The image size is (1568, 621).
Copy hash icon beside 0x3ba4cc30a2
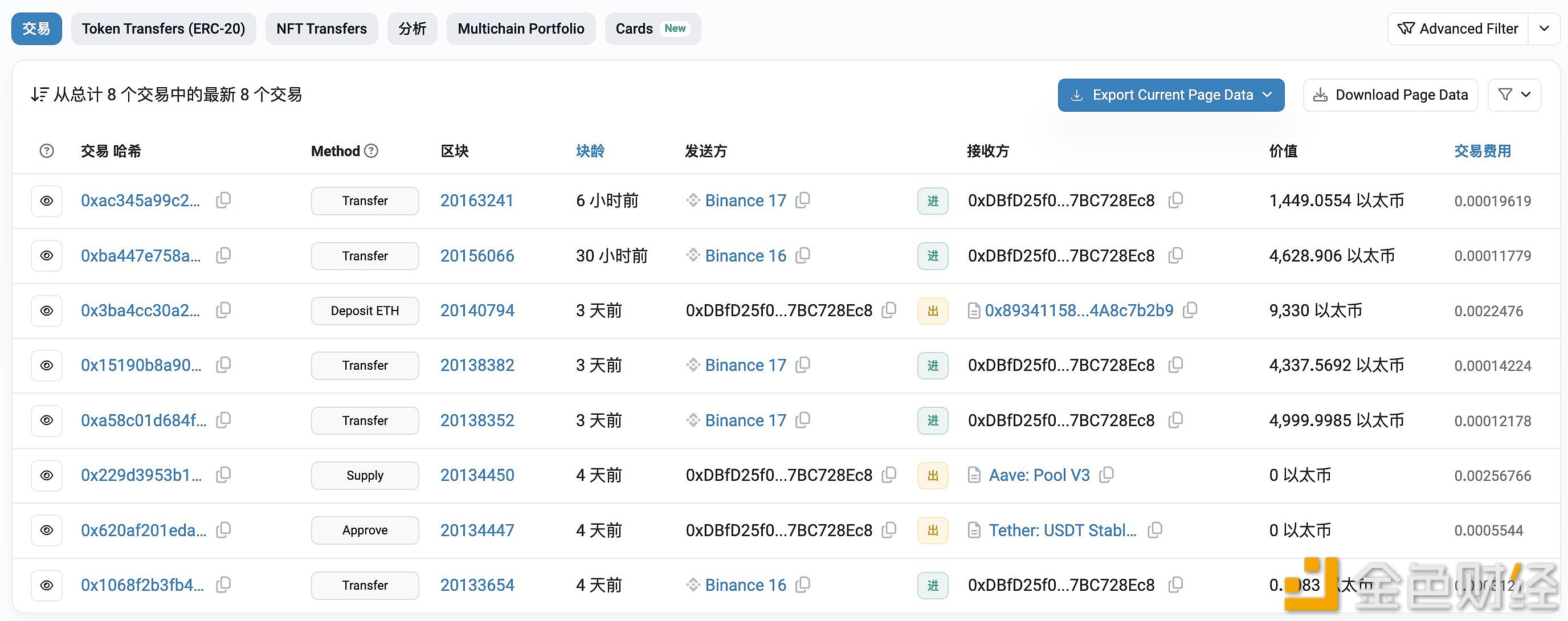point(223,310)
